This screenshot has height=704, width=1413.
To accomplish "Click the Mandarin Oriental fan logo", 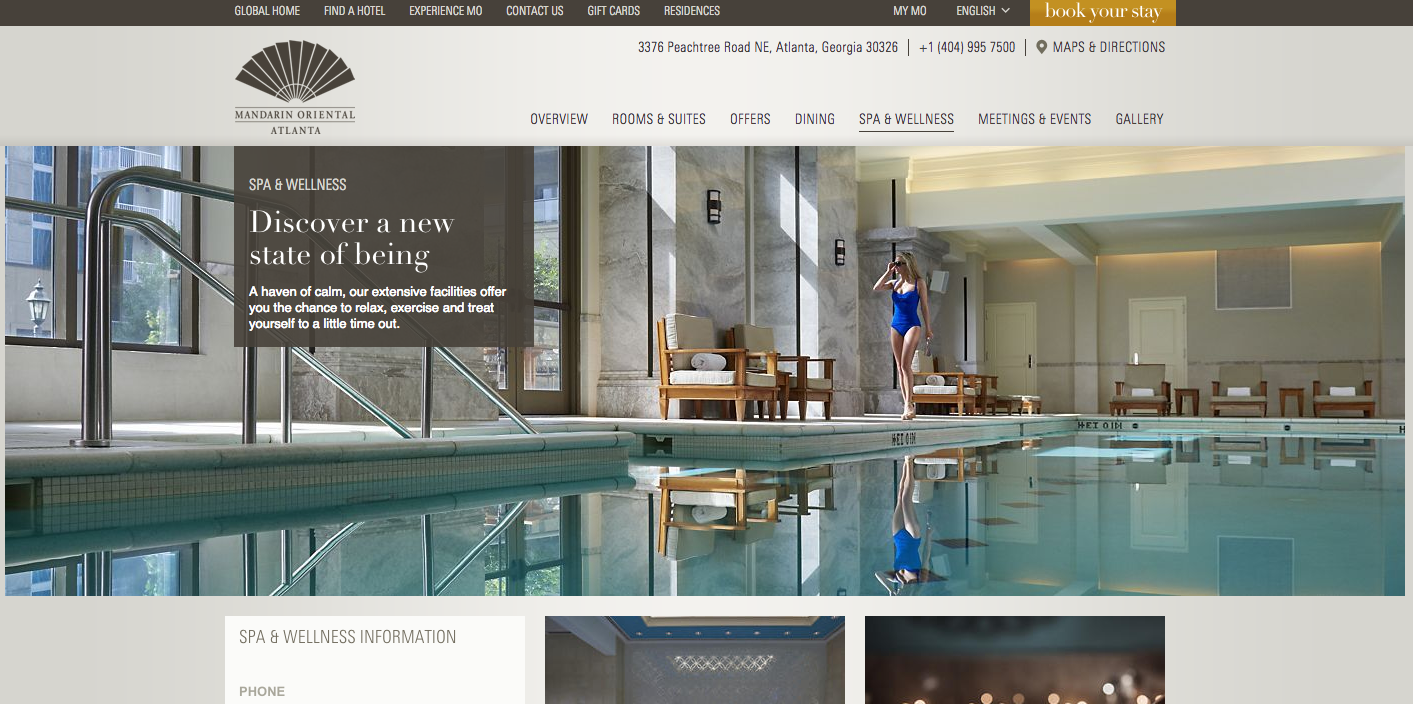I will [x=295, y=87].
